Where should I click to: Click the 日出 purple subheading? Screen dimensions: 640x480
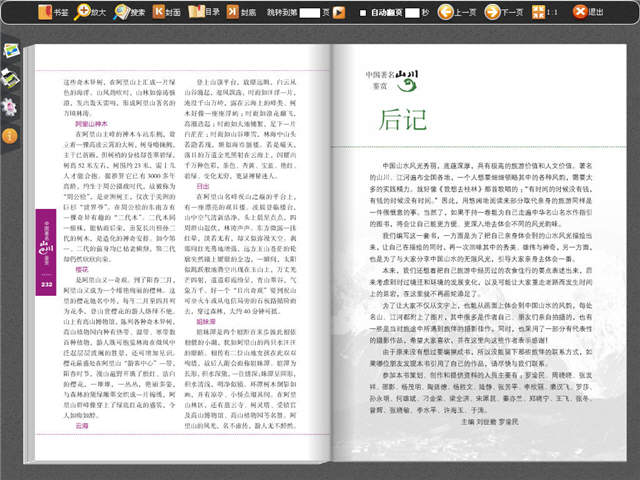click(203, 186)
